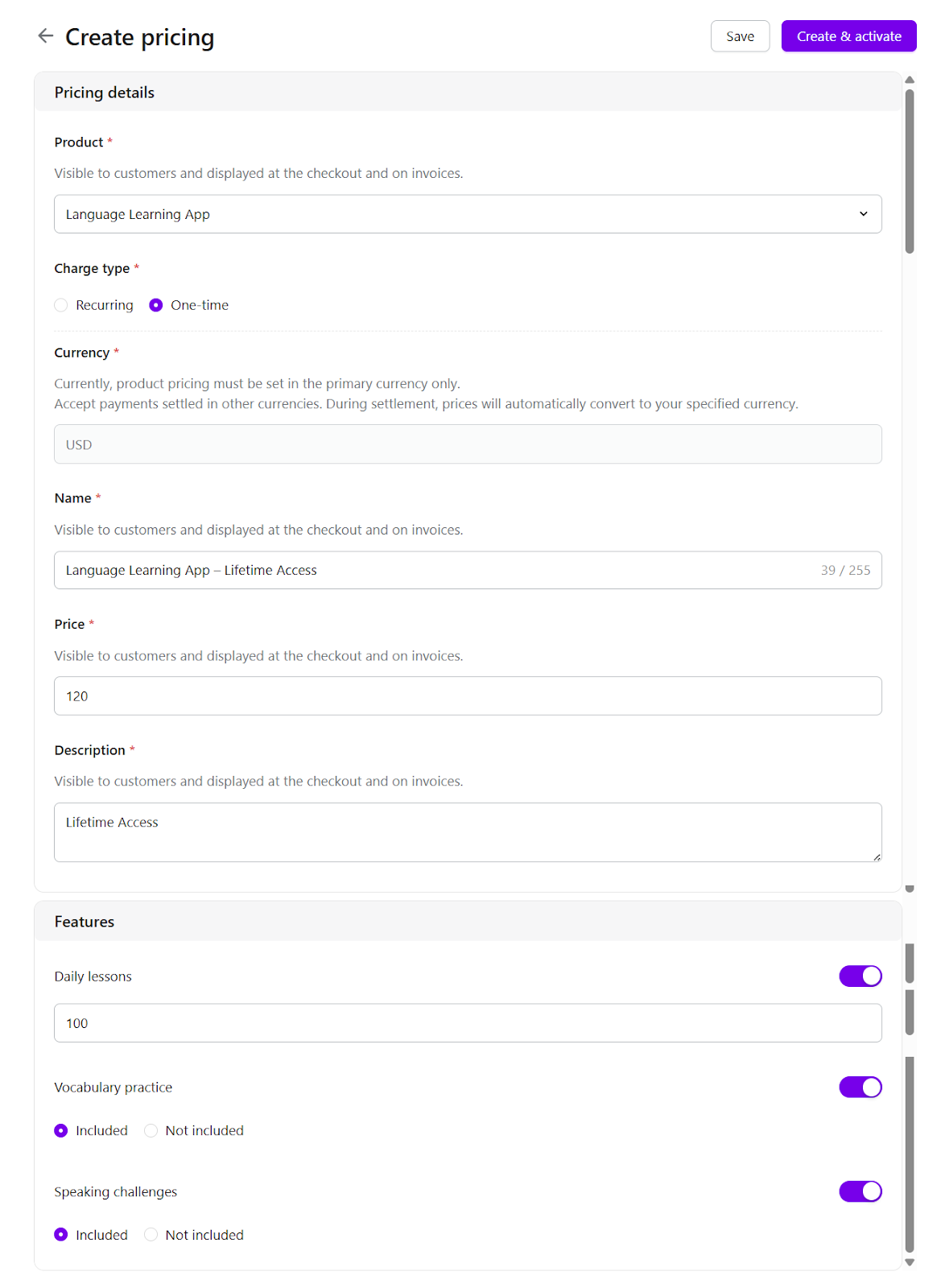This screenshot has width=945, height=1288.
Task: Click the Save button
Action: coord(740,36)
